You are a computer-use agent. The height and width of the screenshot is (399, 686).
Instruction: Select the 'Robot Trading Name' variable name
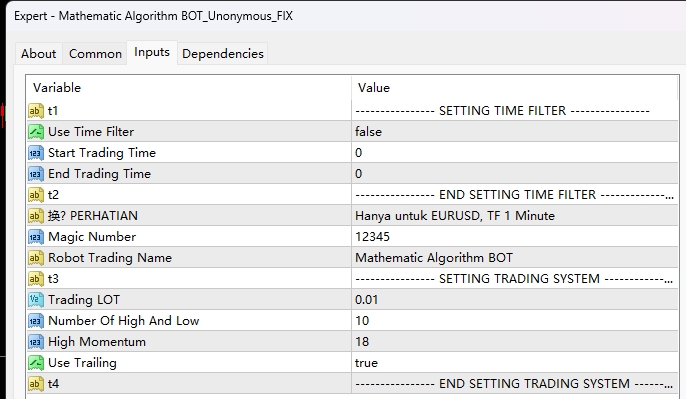click(110, 258)
